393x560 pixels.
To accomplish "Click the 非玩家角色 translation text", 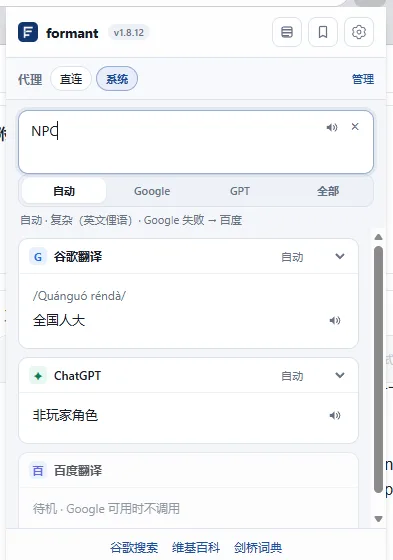I will click(65, 415).
